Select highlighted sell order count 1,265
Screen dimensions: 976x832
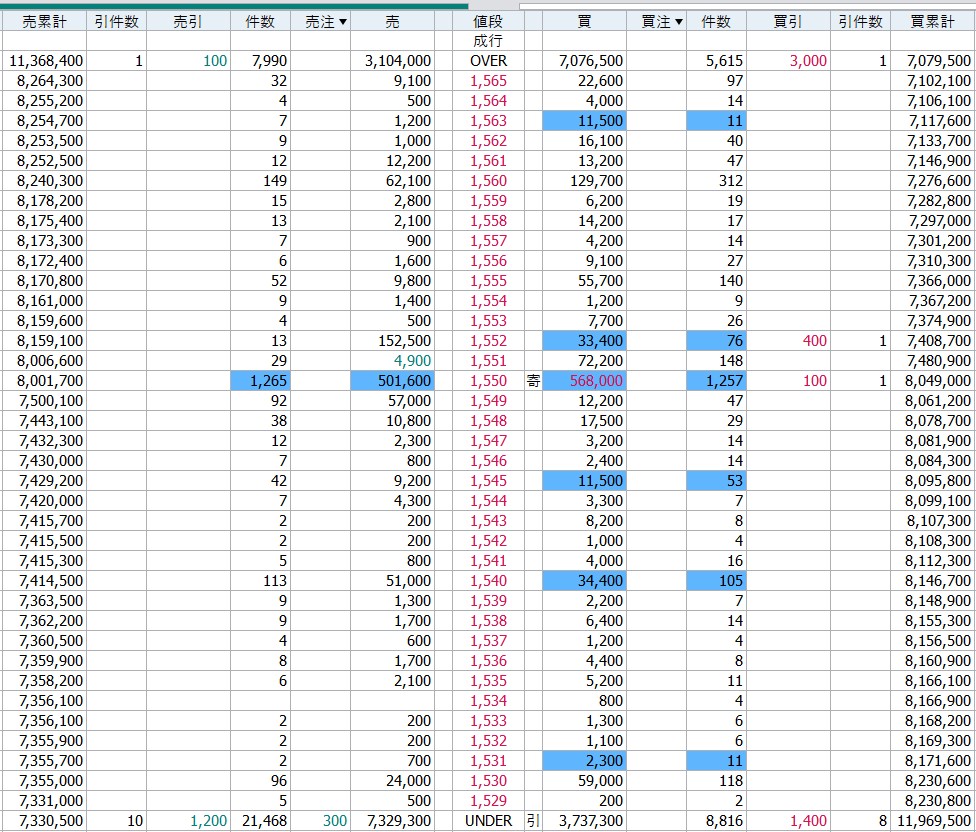tap(260, 381)
